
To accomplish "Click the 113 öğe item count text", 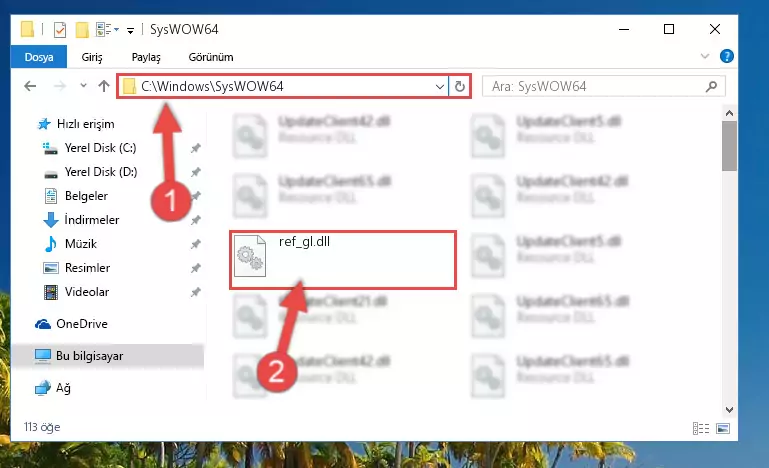I will click(x=42, y=427).
